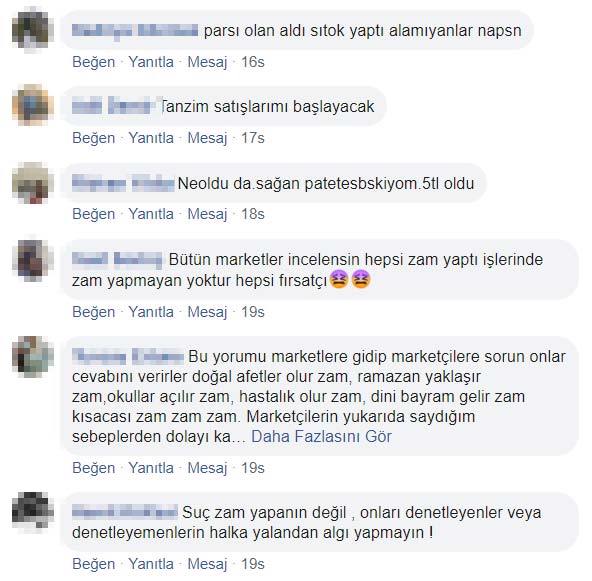Image resolution: width=592 pixels, height=581 pixels.
Task: Click Beğen under the 'Suç zam yapanın değil' comment
Action: pos(94,564)
